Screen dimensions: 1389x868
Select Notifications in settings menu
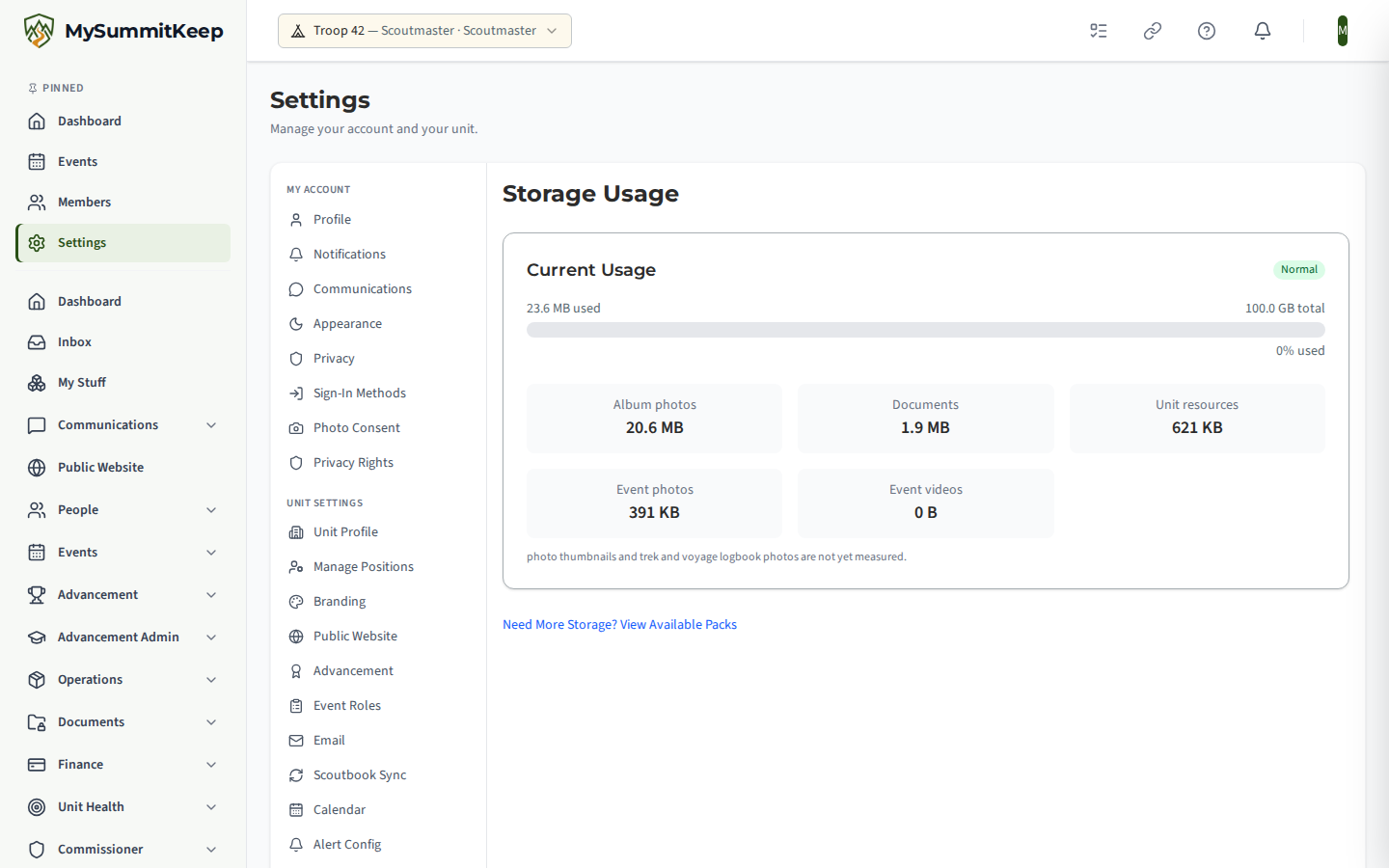pos(378,255)
